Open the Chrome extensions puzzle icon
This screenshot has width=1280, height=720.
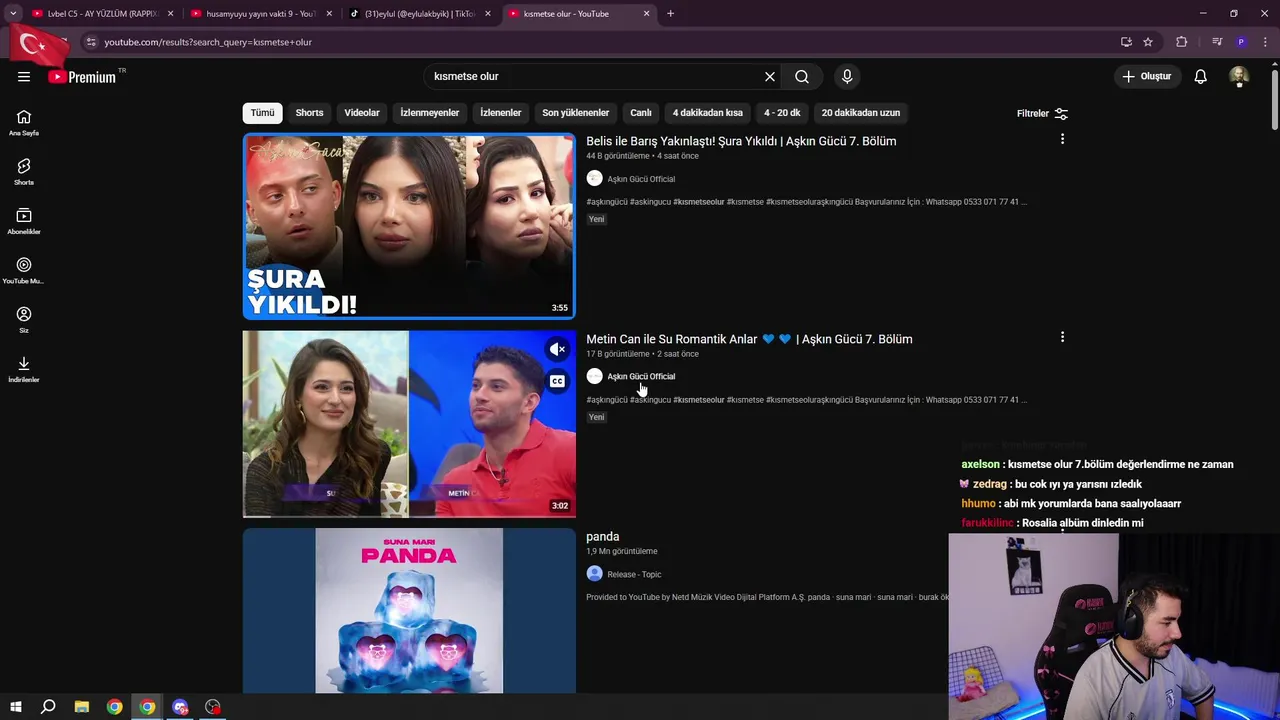1182,42
